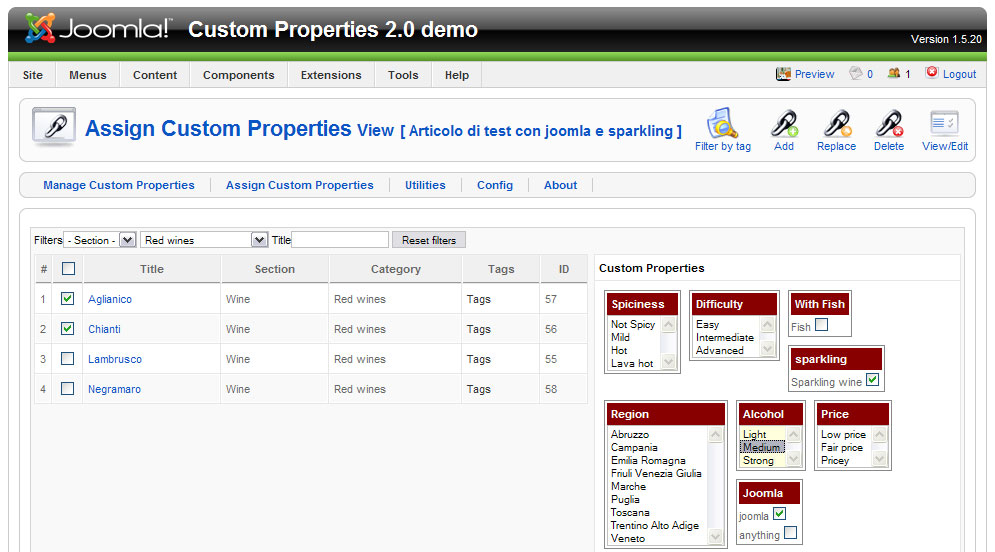
Task: Uncheck the Aglianico row checkbox
Action: tap(67, 299)
